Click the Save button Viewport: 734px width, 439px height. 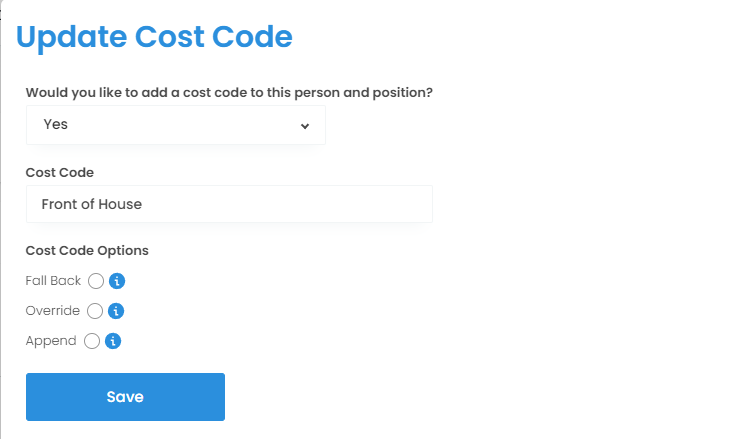pos(125,397)
